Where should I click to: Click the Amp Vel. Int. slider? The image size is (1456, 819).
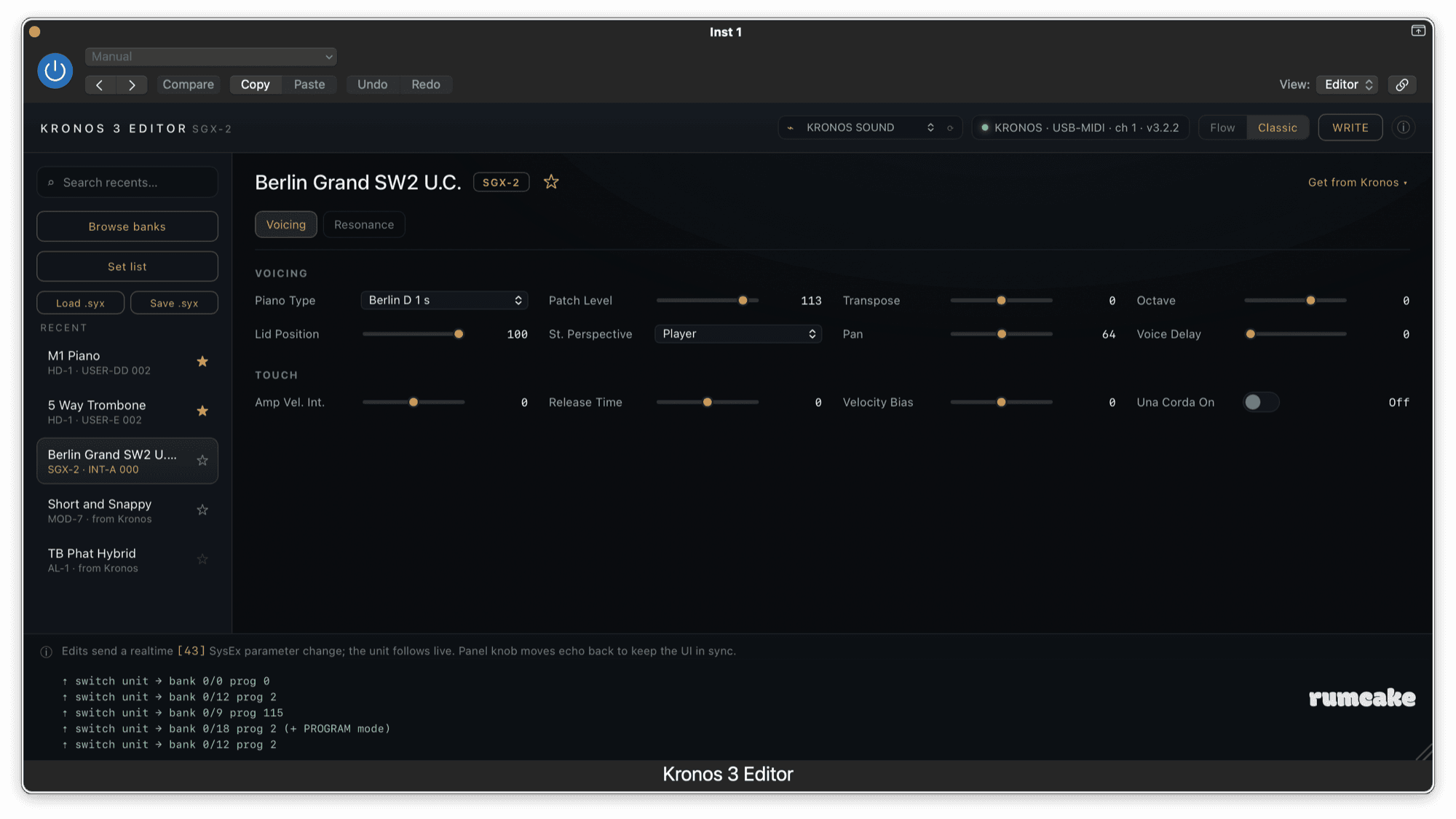414,402
